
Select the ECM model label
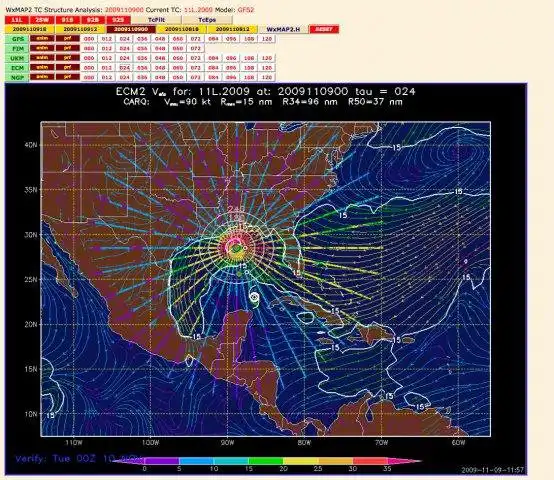coord(18,67)
